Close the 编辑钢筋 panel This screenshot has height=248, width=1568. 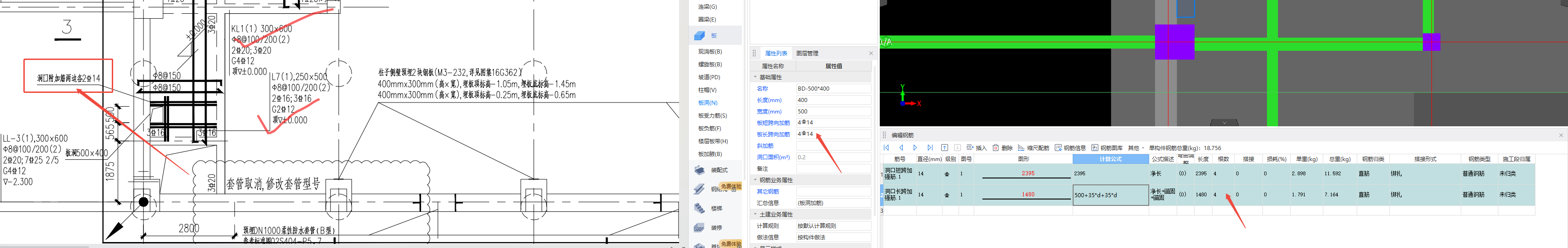click(1561, 135)
